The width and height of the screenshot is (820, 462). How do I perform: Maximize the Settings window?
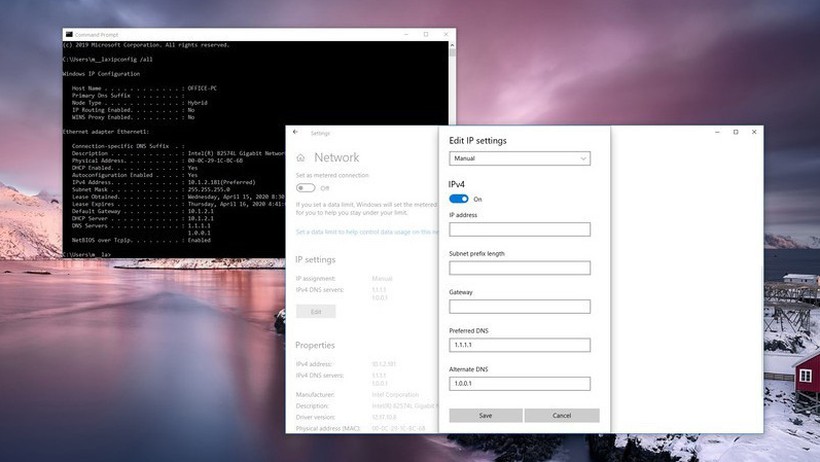coord(736,132)
